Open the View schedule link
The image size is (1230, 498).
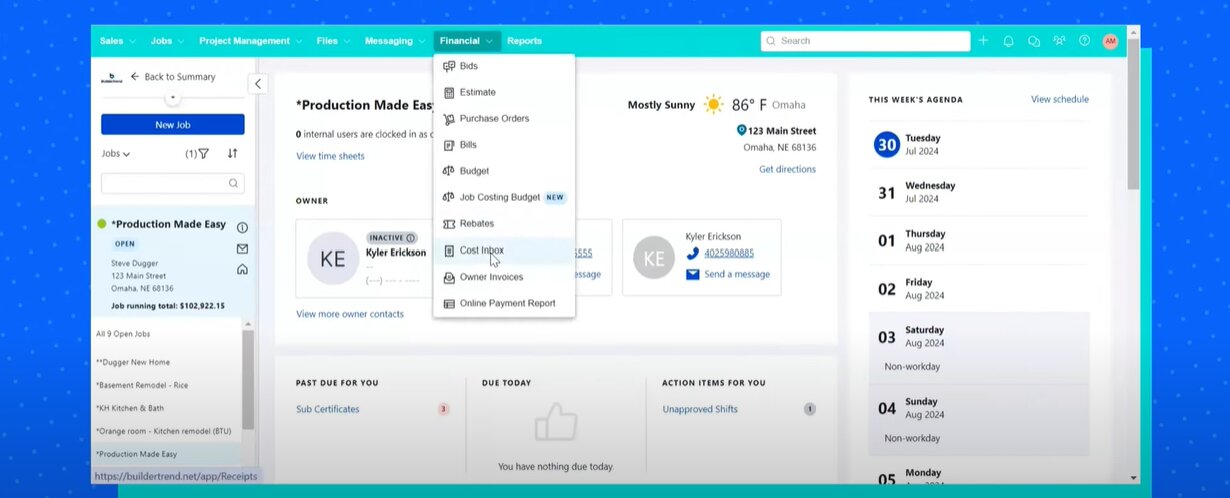click(1059, 100)
